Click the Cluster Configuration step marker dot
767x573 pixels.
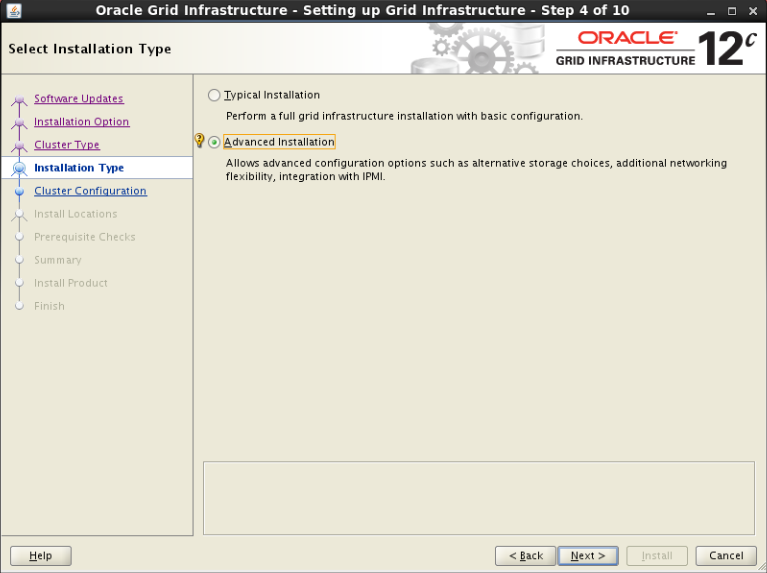point(20,191)
